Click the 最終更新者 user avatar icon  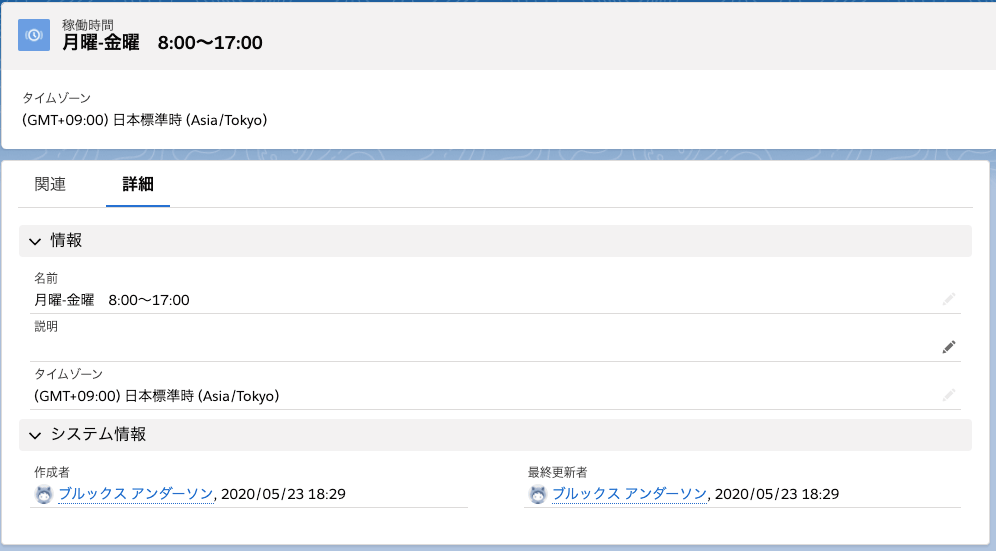[537, 494]
